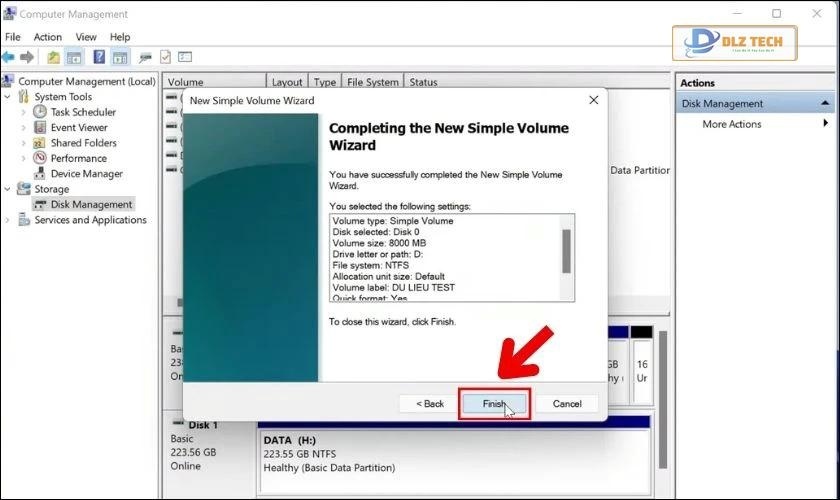840x500 pixels.
Task: Click the settings summary list scrollbar
Action: coord(567,252)
